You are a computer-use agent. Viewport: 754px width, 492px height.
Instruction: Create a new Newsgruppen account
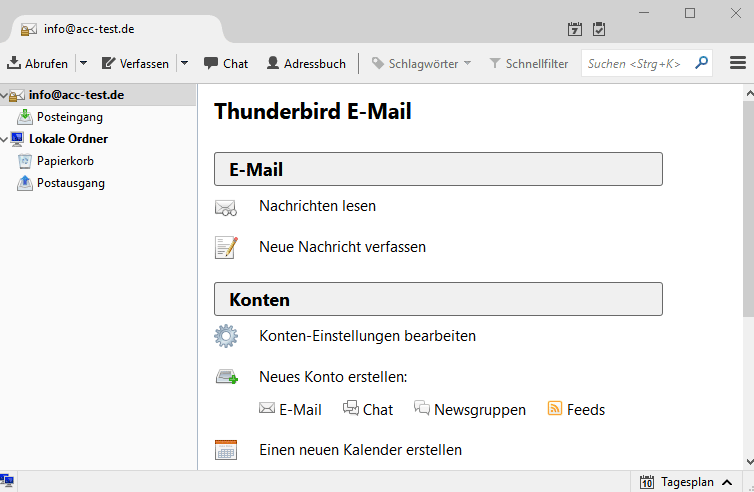click(x=470, y=409)
